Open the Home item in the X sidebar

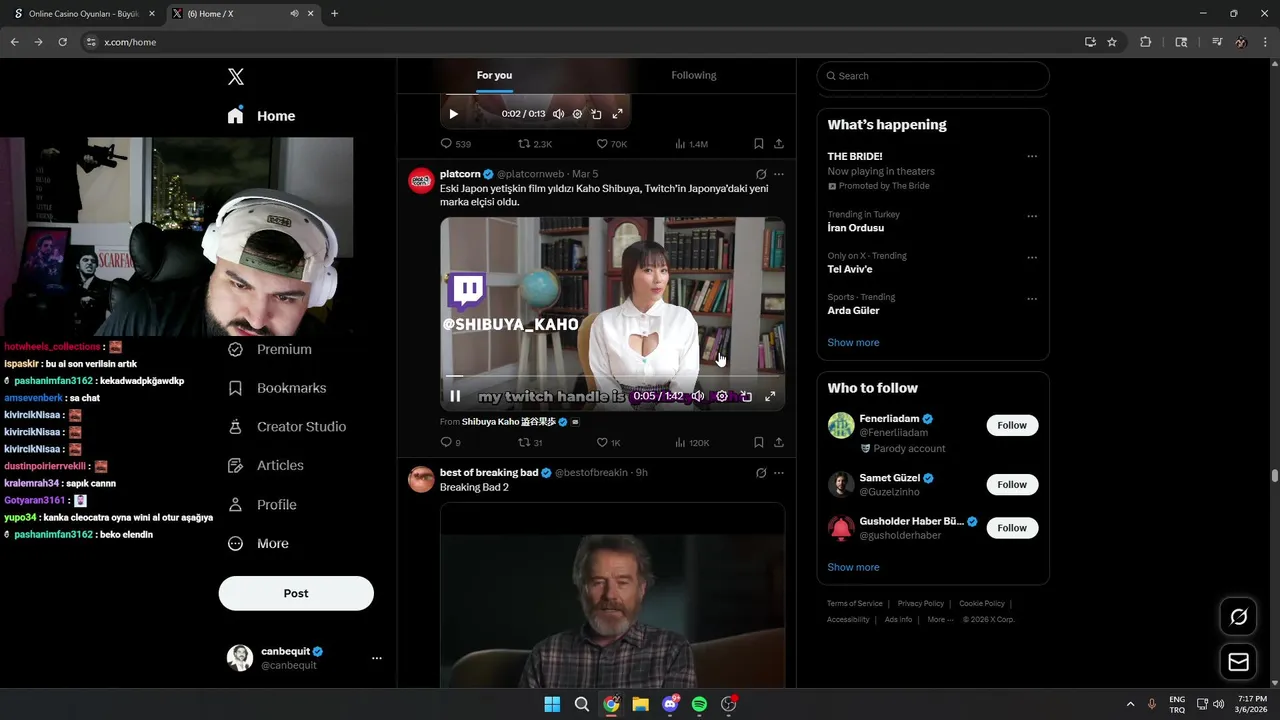pyautogui.click(x=262, y=116)
